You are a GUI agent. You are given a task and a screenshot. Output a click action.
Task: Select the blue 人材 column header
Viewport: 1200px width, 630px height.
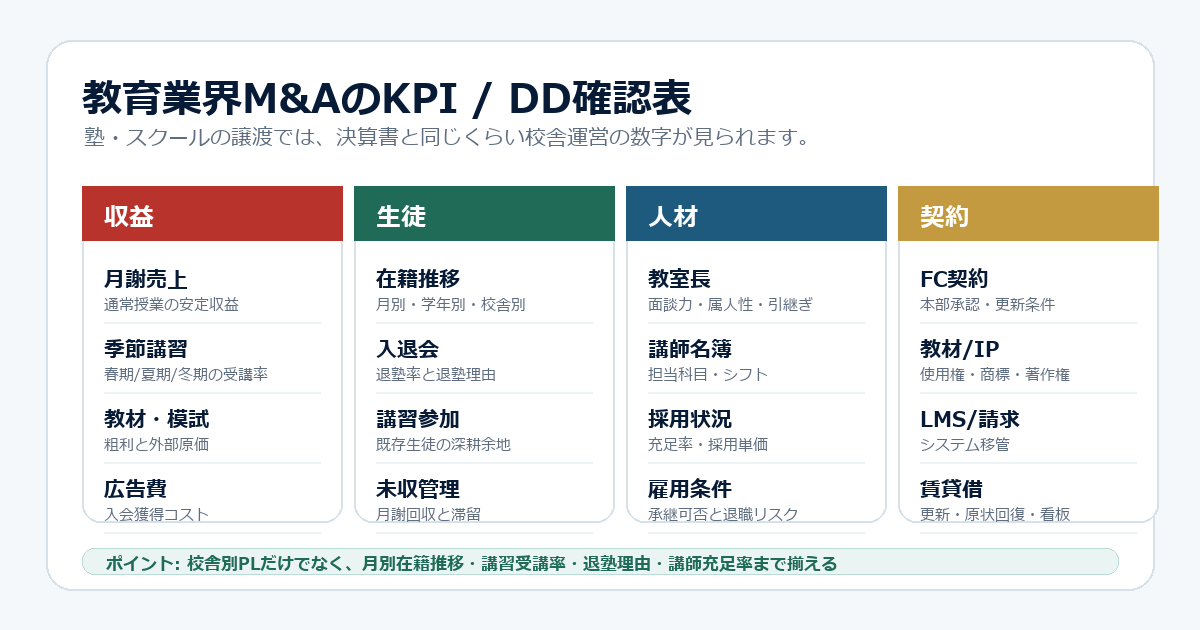coord(756,214)
